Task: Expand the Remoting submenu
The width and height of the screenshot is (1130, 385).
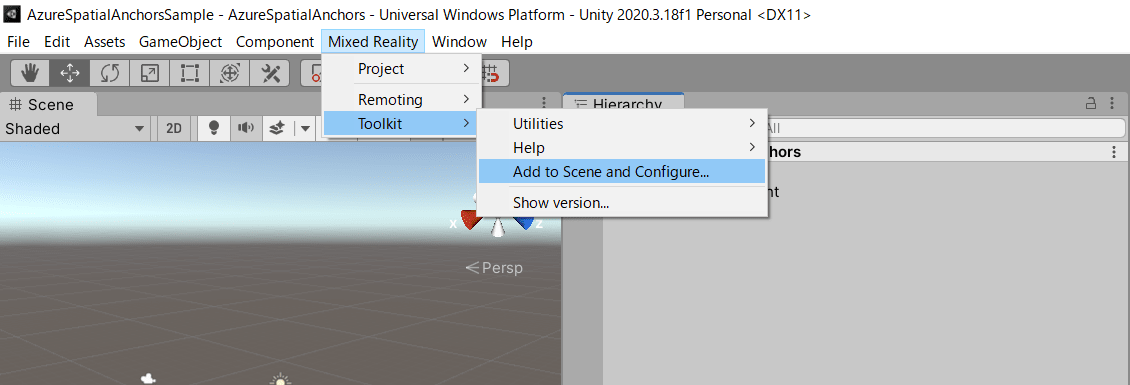Action: (401, 99)
